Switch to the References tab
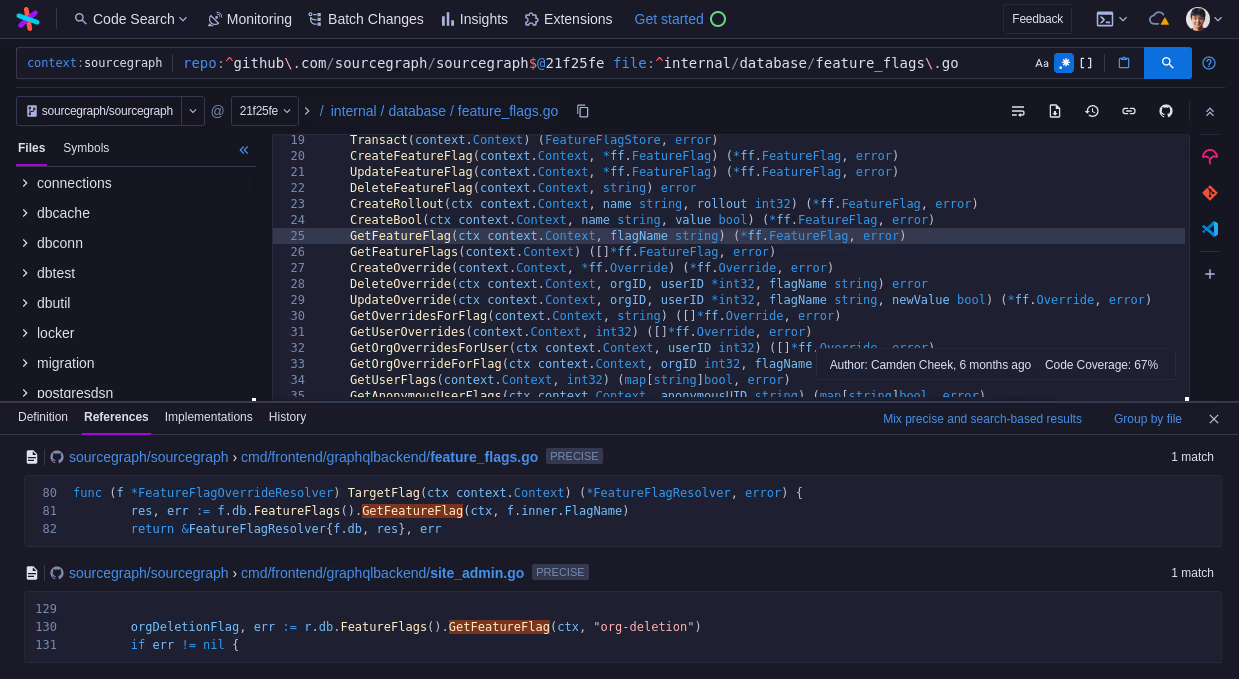Image resolution: width=1239 pixels, height=679 pixels. pos(116,417)
